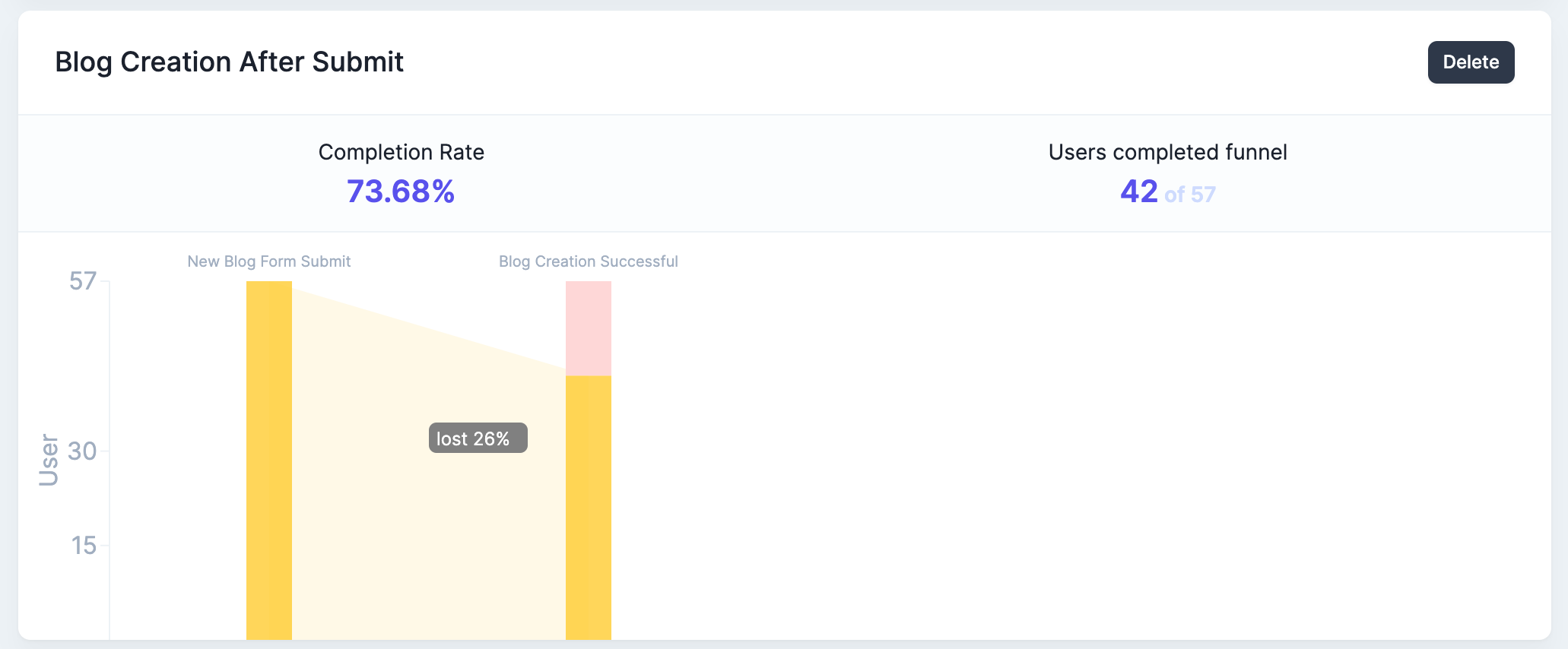This screenshot has width=1568, height=649.
Task: Click the 42 users completed number
Action: tap(1139, 192)
